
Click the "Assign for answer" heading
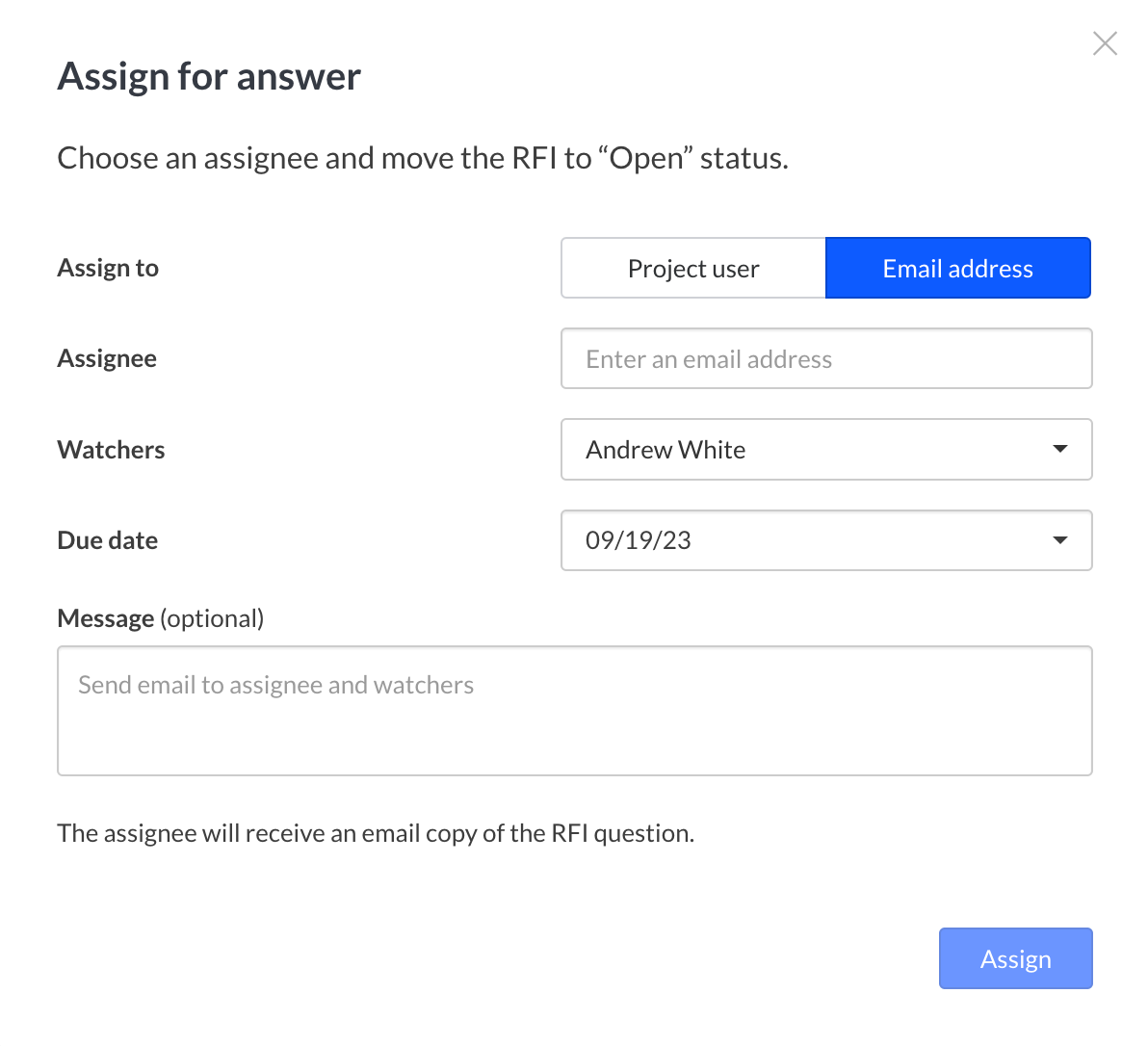209,76
